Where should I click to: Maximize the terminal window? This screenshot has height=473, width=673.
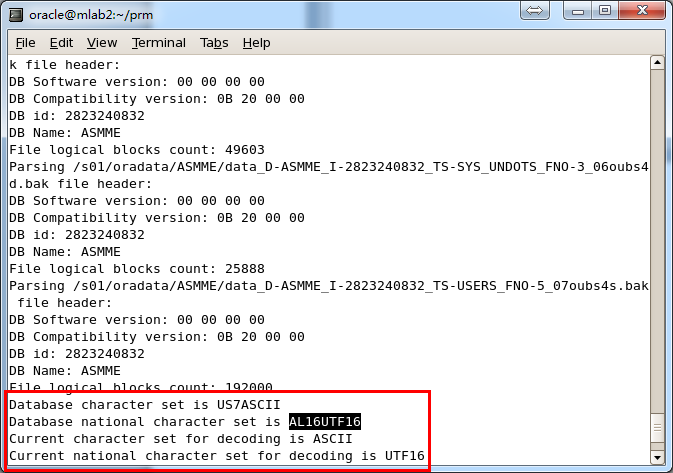click(606, 12)
